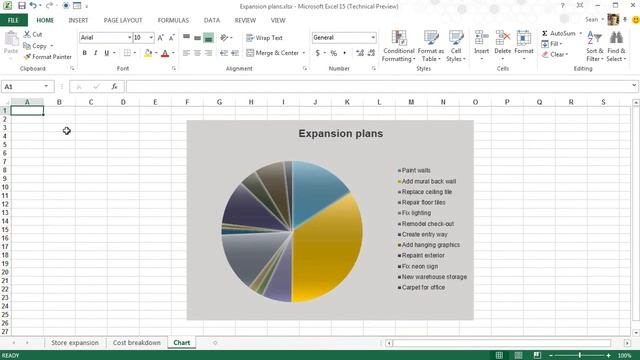
Task: Add a new sheet with plus button
Action: [x=215, y=343]
